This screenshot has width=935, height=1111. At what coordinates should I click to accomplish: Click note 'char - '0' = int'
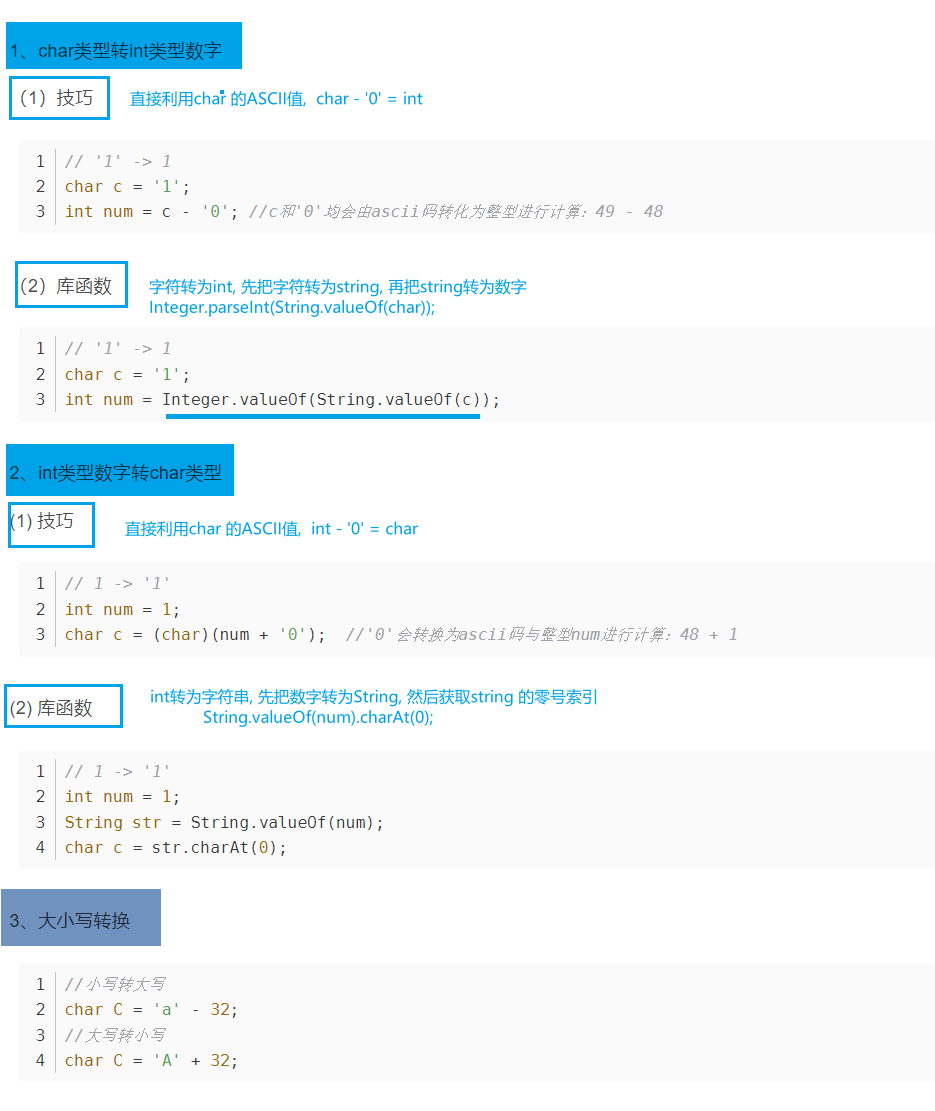coord(369,98)
